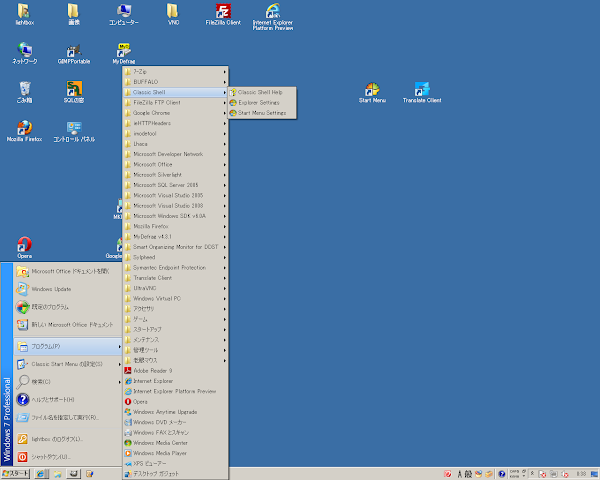
Task: Launch Windows Anytime Upgrade
Action: point(176,412)
